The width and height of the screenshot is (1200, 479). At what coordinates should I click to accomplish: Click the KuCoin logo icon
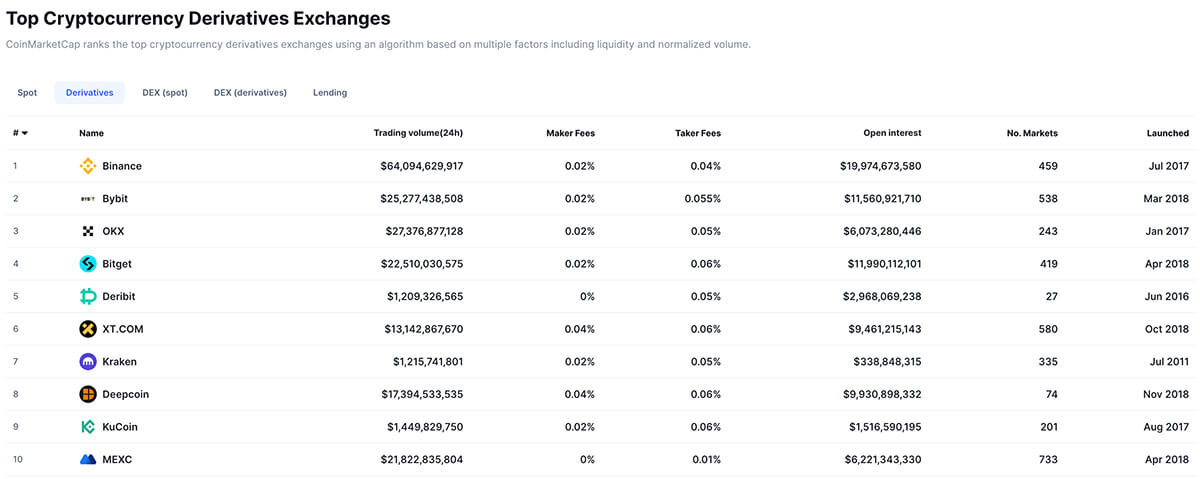pos(88,427)
